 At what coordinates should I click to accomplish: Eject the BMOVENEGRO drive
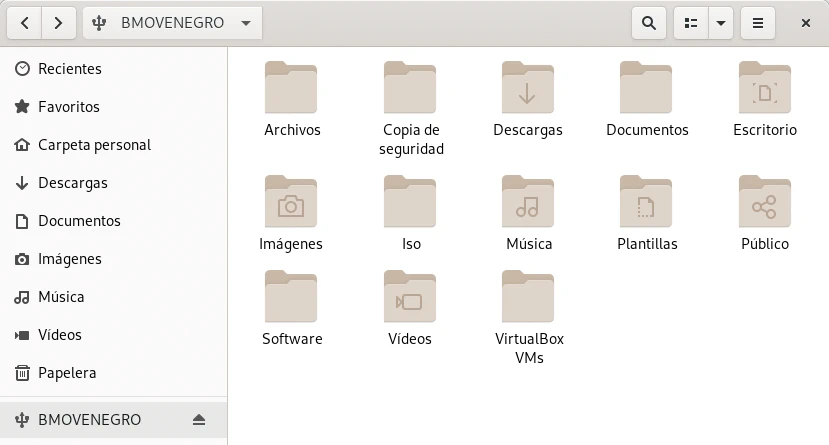pos(199,419)
